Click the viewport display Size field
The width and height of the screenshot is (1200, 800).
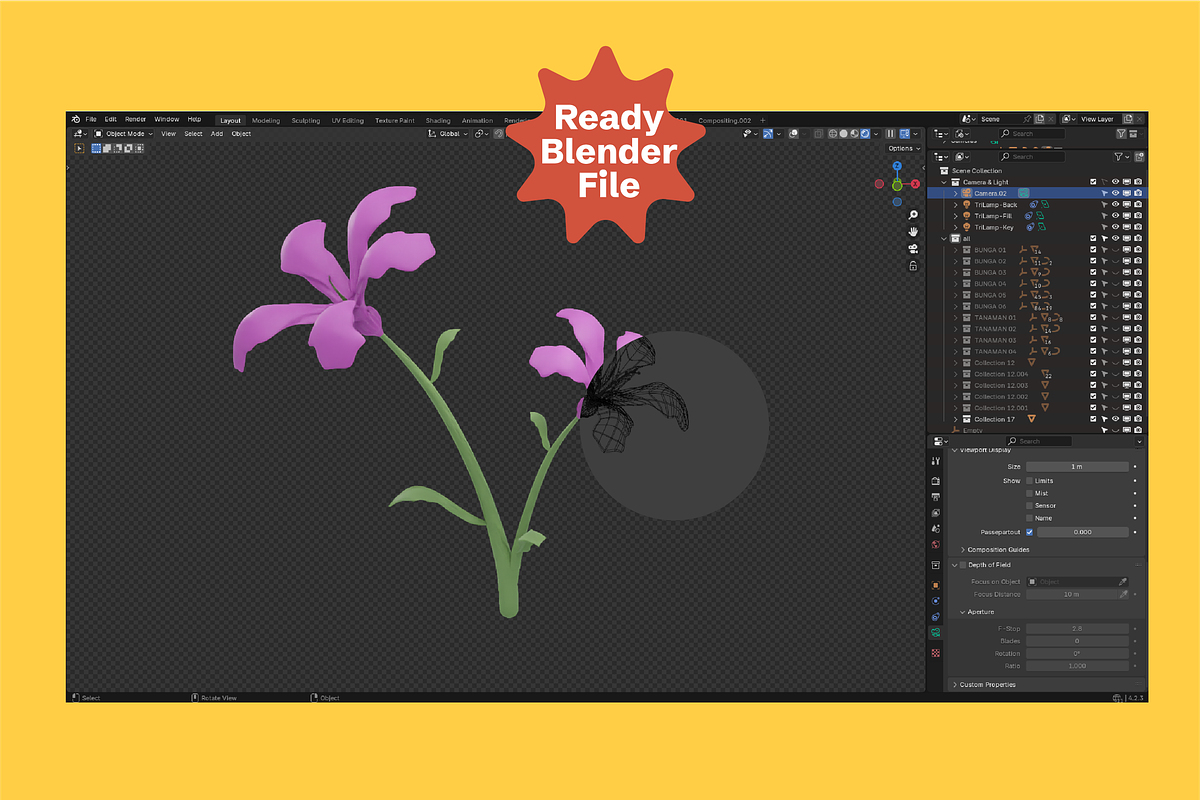[1078, 467]
